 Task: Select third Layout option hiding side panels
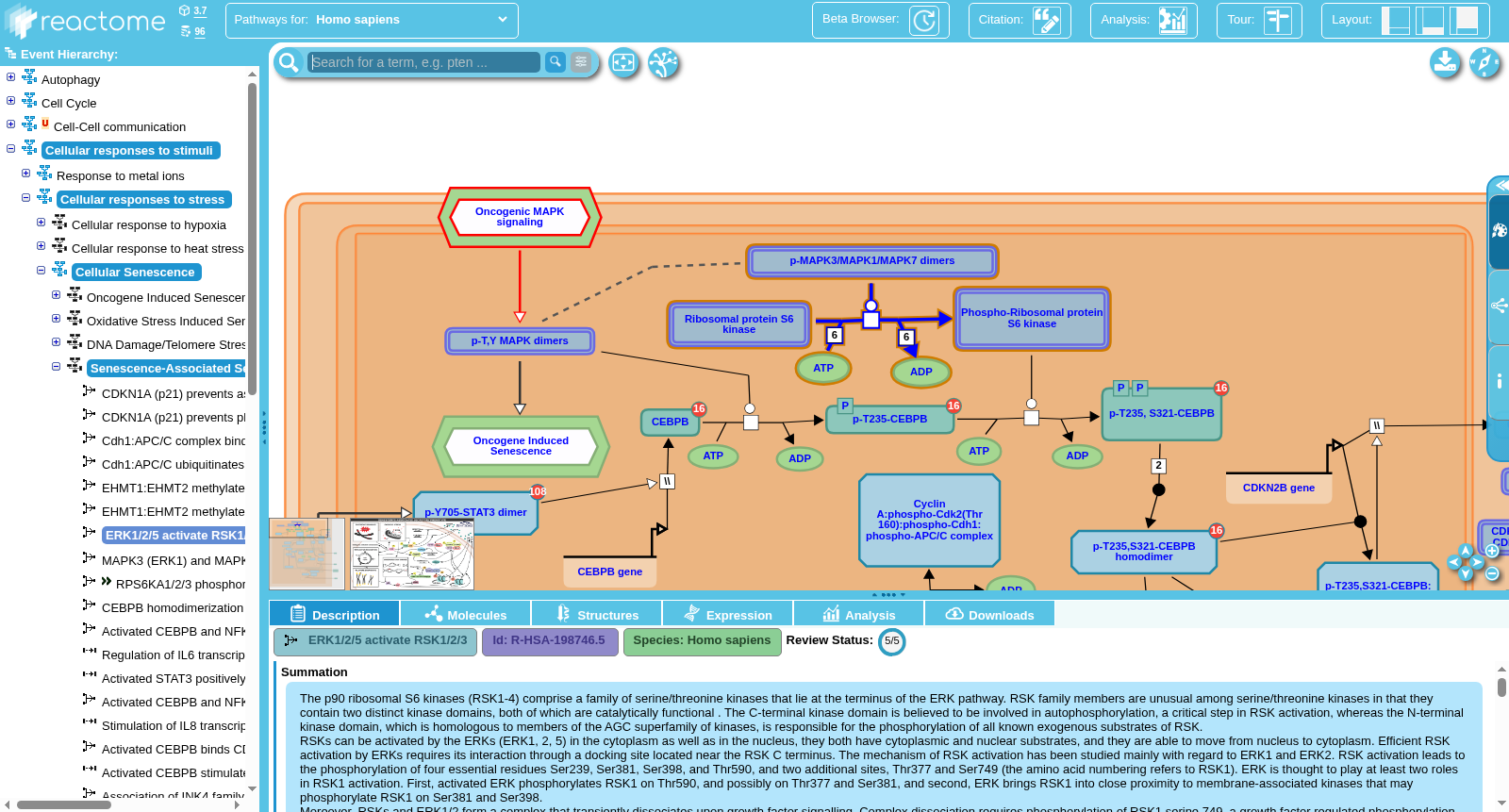[1465, 20]
